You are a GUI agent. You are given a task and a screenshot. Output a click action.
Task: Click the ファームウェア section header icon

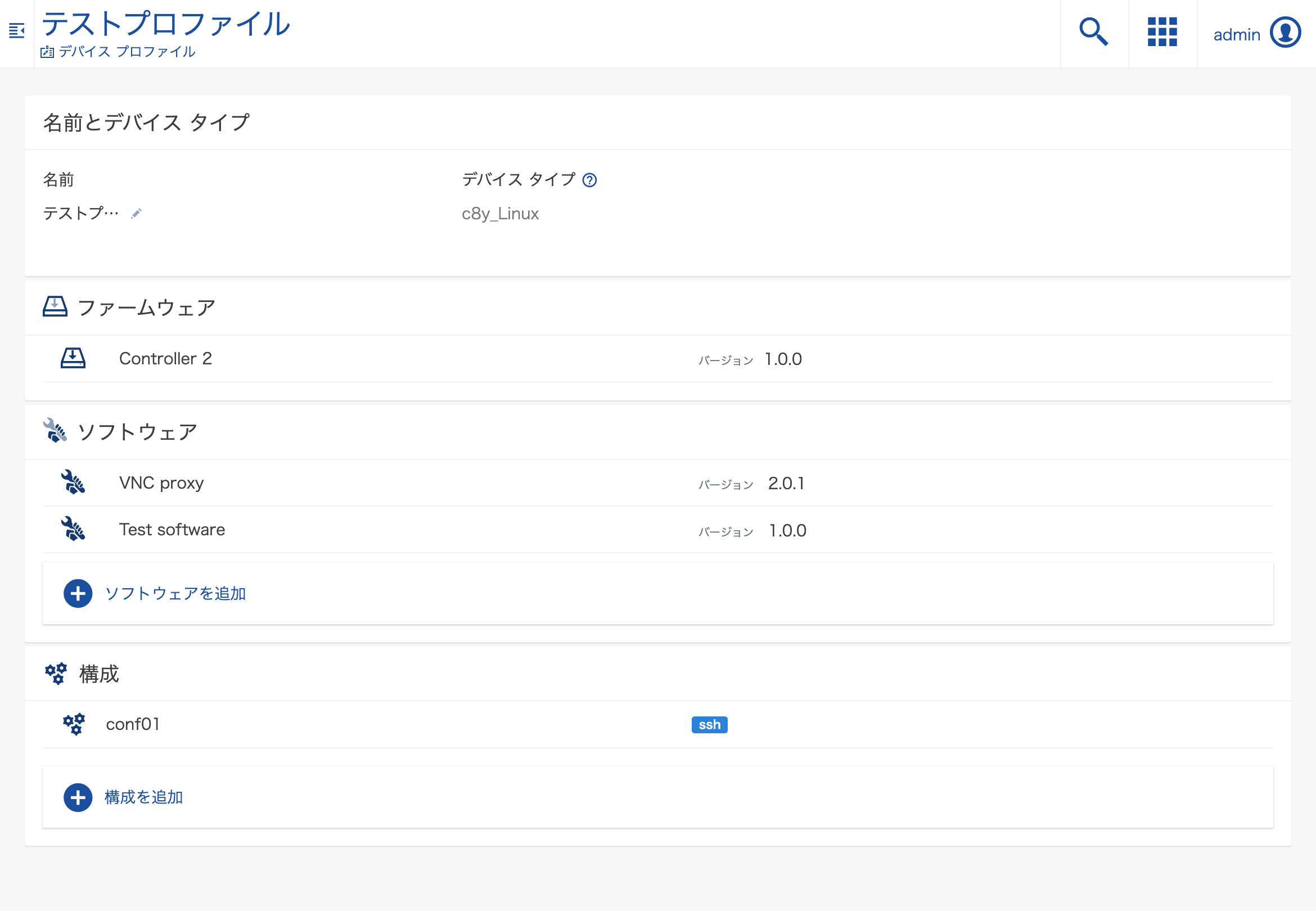click(x=55, y=307)
